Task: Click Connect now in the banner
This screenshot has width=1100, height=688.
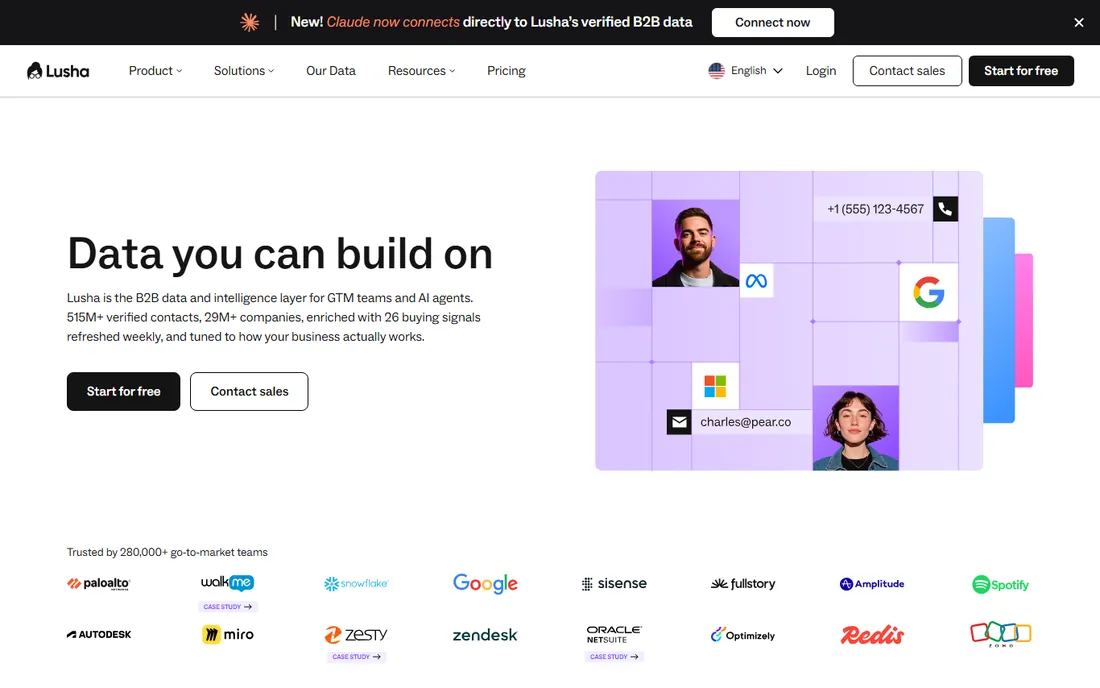Action: [x=772, y=22]
